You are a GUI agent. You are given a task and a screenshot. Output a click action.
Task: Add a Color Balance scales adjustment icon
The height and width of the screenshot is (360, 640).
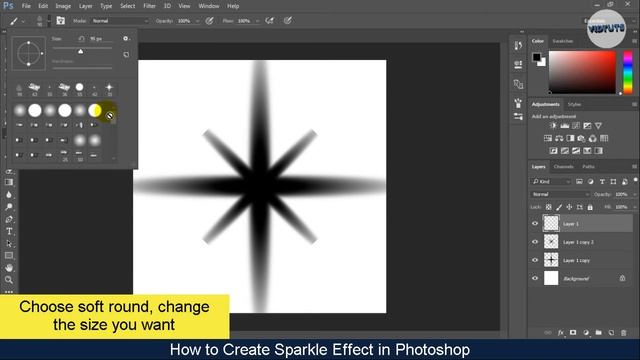point(559,138)
